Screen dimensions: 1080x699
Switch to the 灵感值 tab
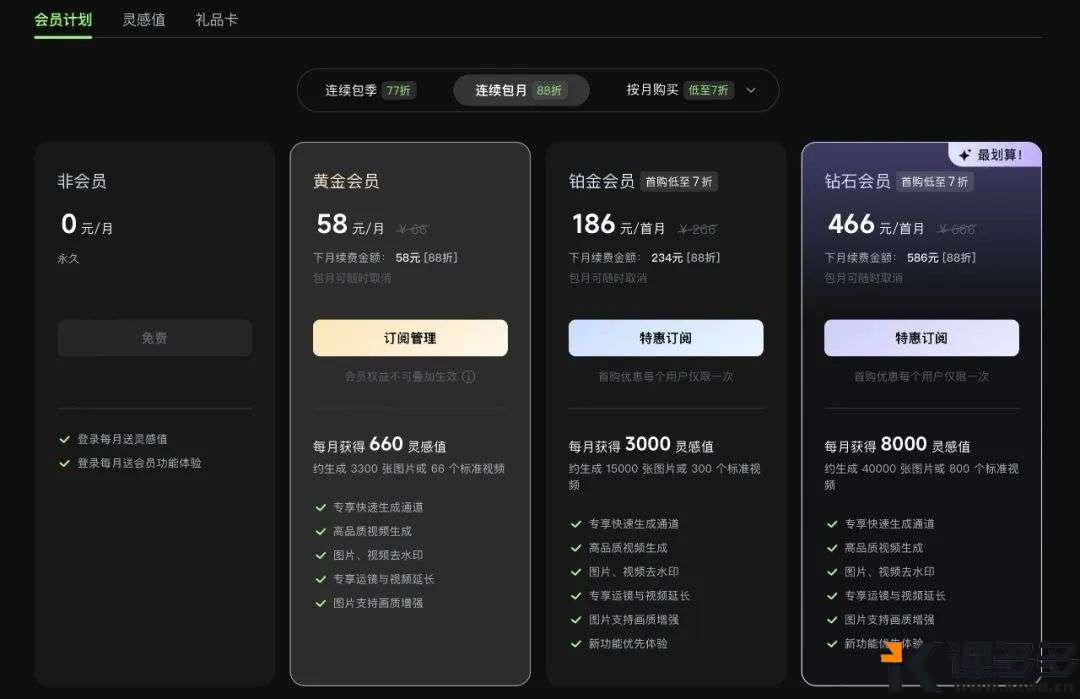pyautogui.click(x=143, y=18)
